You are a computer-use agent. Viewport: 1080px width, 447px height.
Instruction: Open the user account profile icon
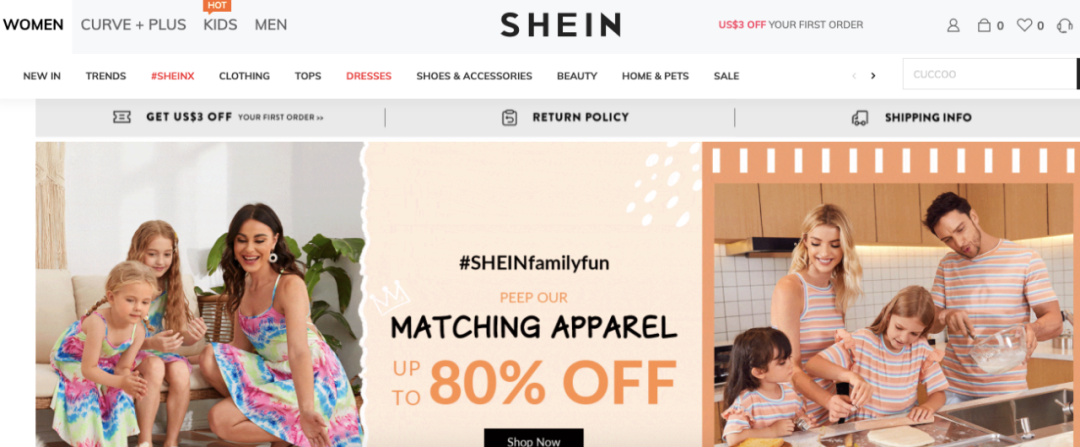[x=953, y=25]
